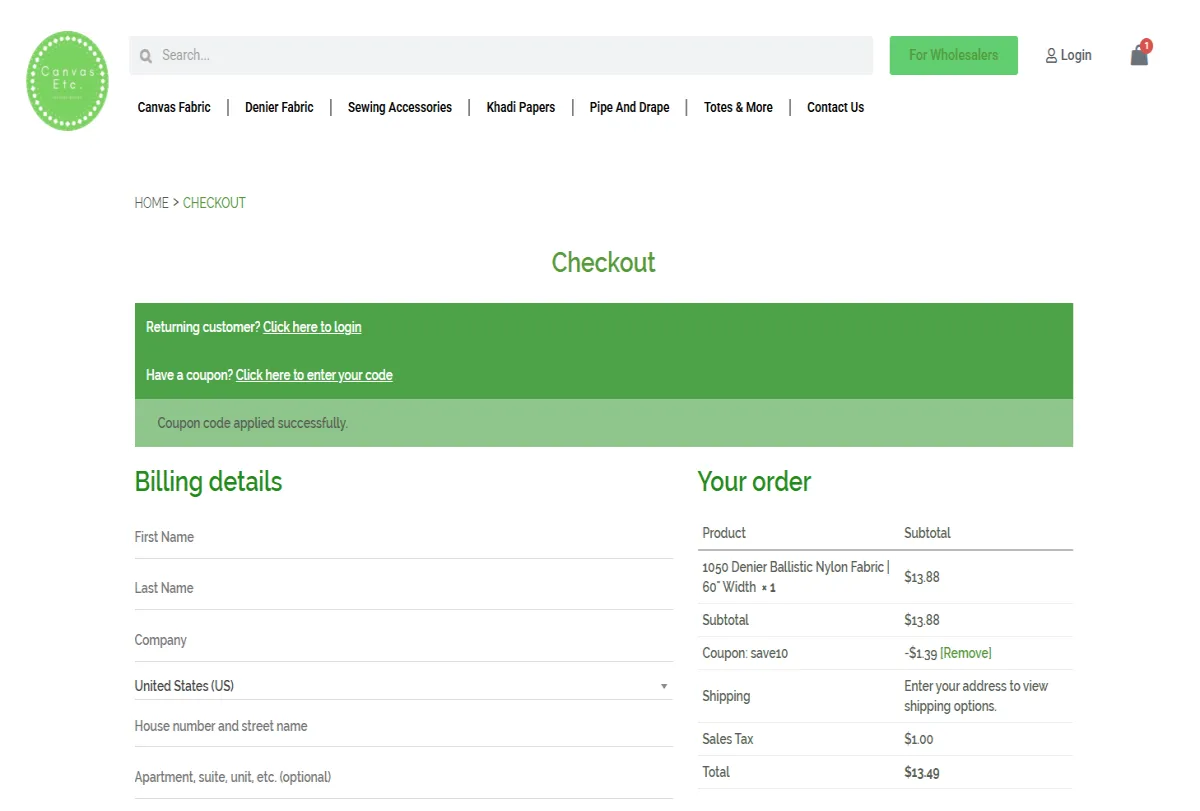The width and height of the screenshot is (1200, 811).
Task: Remove the save10 coupon
Action: 965,653
